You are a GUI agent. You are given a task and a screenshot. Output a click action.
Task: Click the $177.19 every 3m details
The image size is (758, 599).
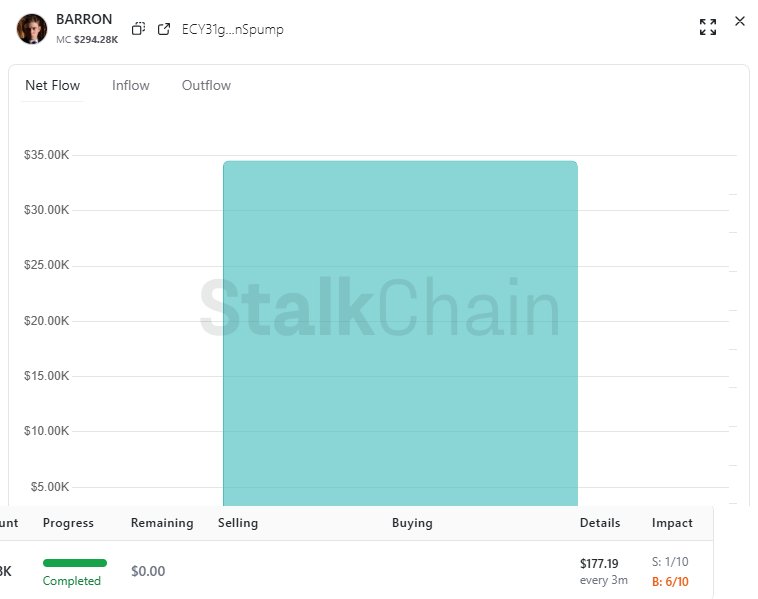pyautogui.click(x=600, y=571)
